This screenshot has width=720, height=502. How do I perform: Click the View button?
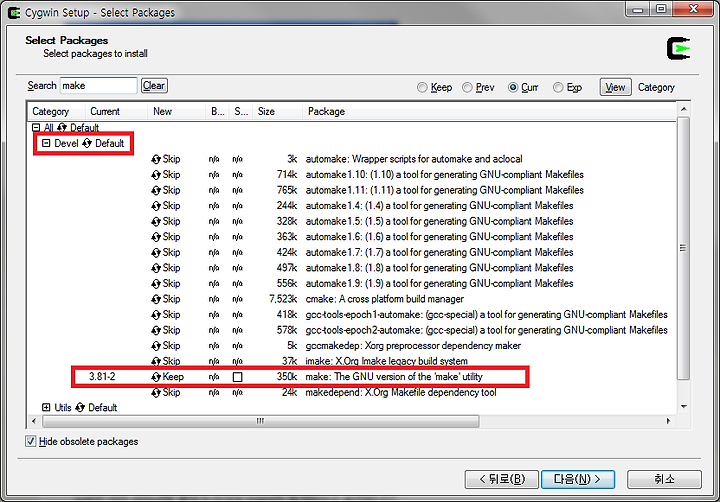tap(615, 87)
